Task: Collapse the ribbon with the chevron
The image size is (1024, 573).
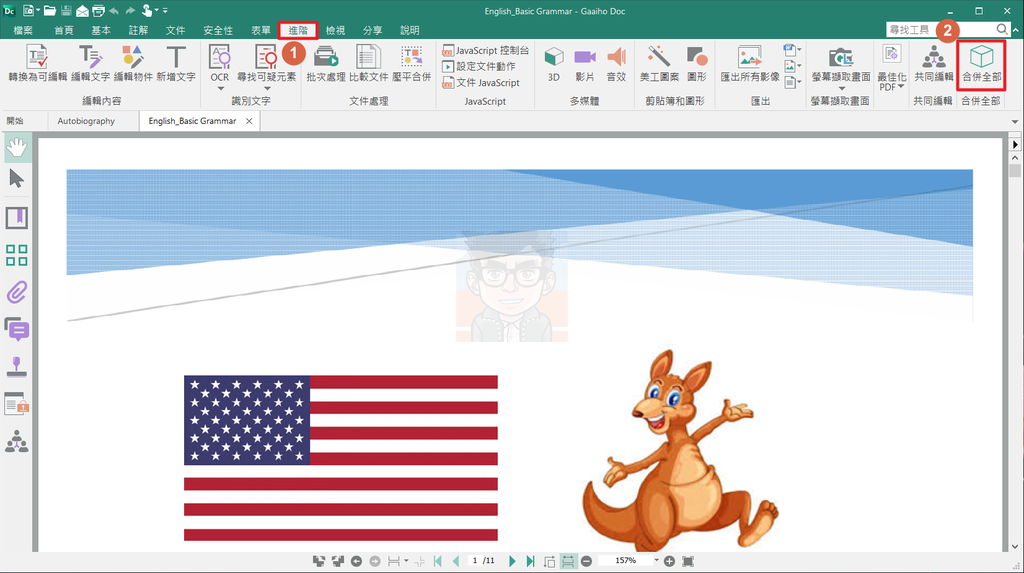Action: coord(1016,30)
